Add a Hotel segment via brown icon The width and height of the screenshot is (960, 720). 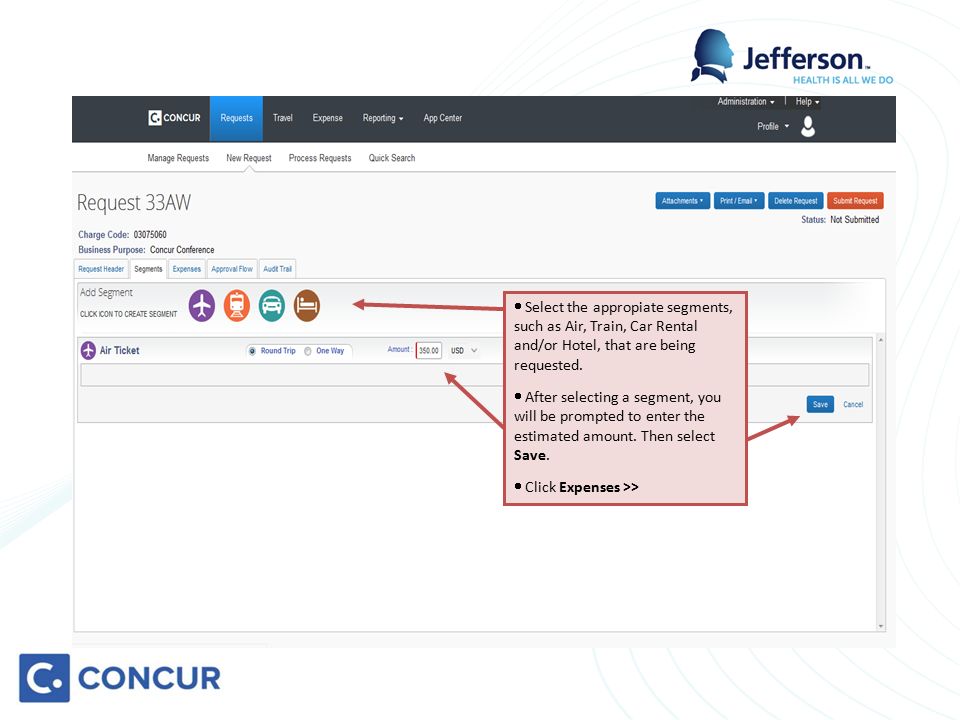[x=307, y=306]
